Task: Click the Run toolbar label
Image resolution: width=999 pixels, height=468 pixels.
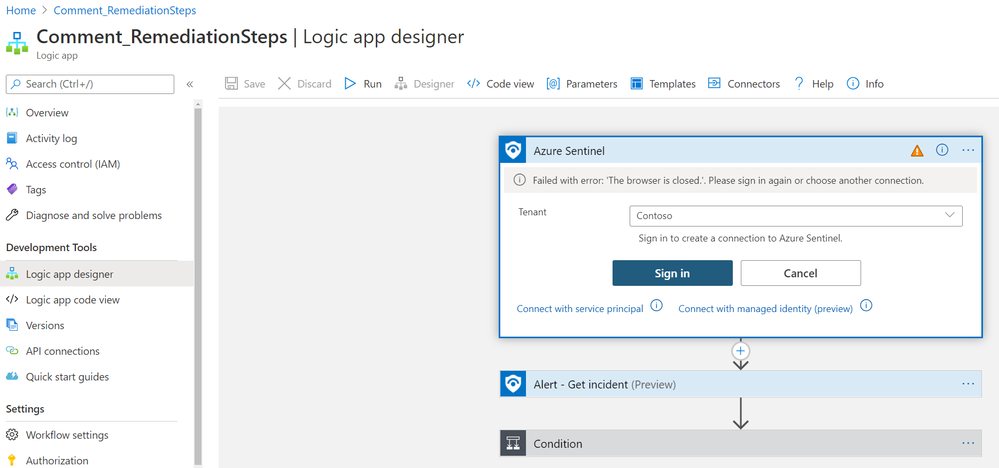Action: [x=373, y=84]
